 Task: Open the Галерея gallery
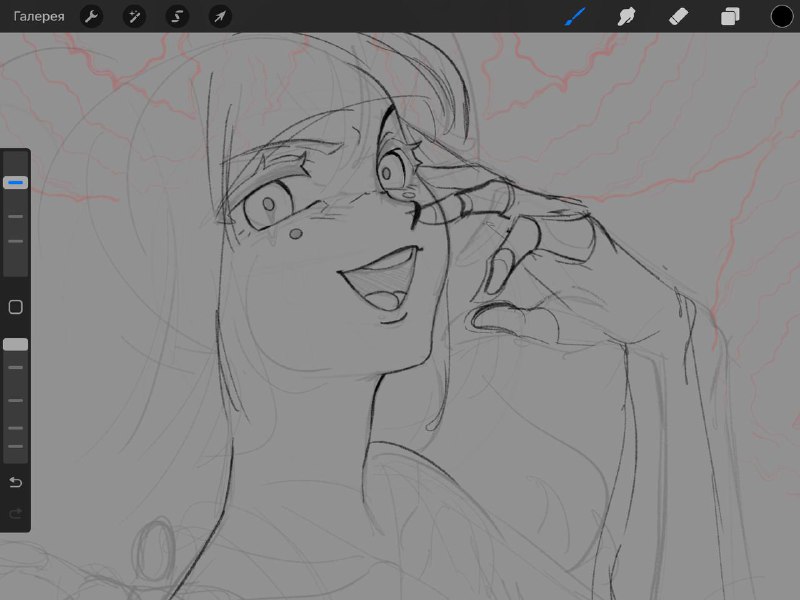click(x=39, y=16)
